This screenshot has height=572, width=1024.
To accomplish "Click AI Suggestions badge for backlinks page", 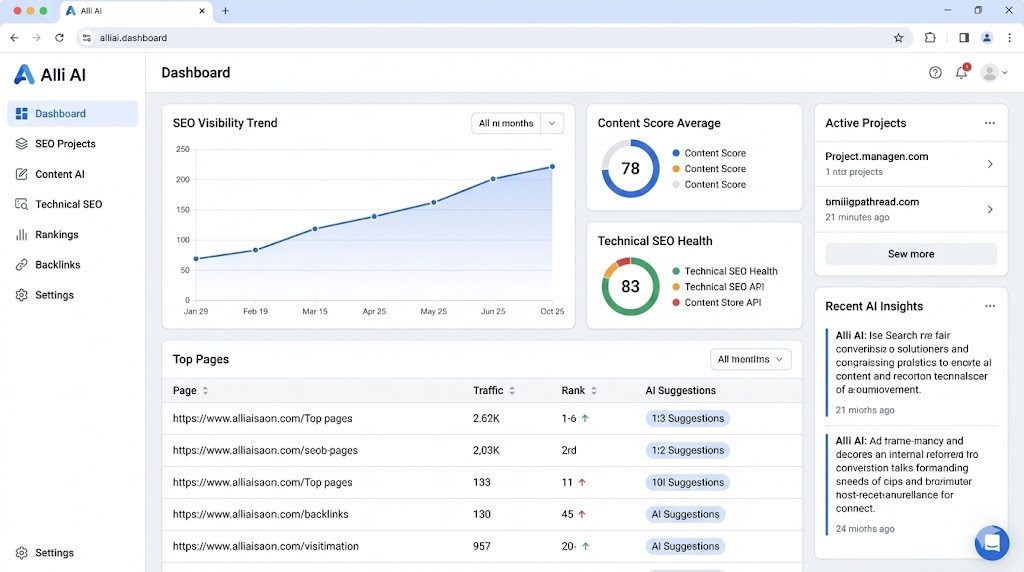I will click(685, 514).
